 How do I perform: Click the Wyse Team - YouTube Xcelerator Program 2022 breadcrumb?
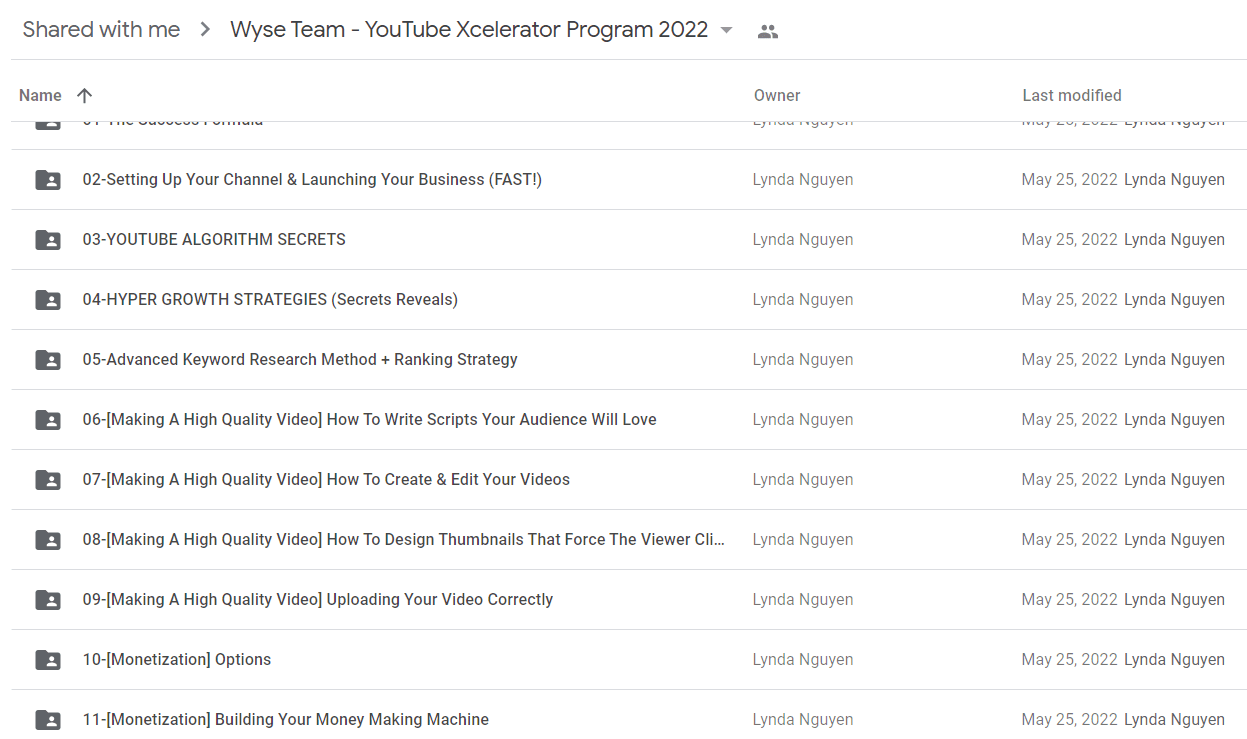pyautogui.click(x=469, y=30)
